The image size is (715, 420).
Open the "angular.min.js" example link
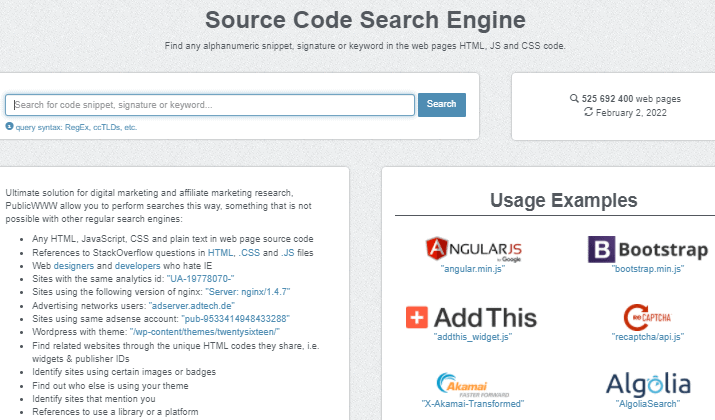474,270
